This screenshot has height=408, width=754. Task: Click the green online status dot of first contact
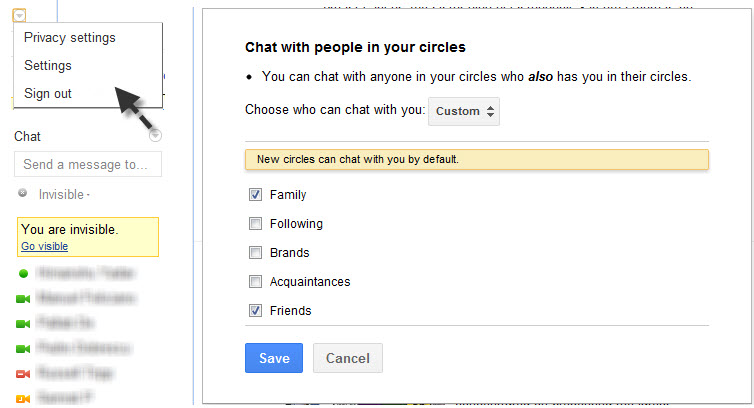pyautogui.click(x=23, y=274)
